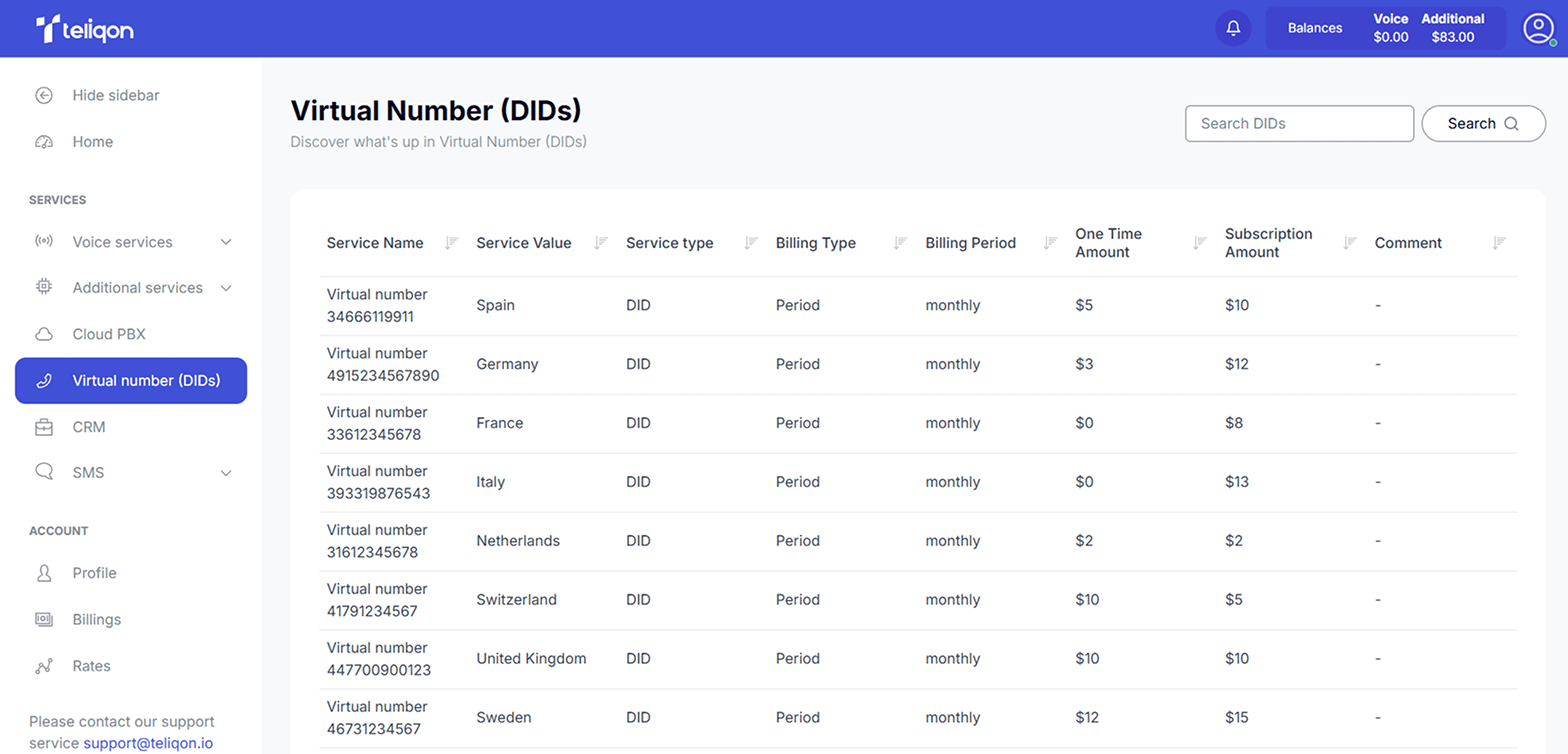Open CRM via the briefcase icon
The image size is (1568, 754).
[x=44, y=427]
